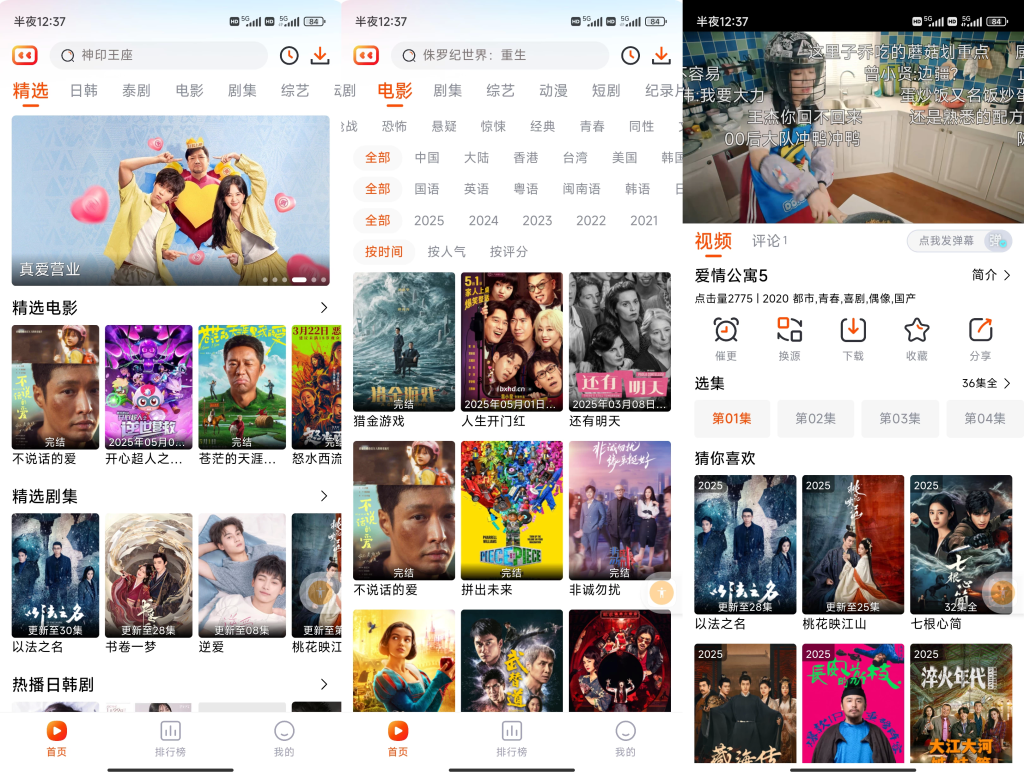
Task: Open 猎金游戏 movie poster
Action: tap(404, 341)
